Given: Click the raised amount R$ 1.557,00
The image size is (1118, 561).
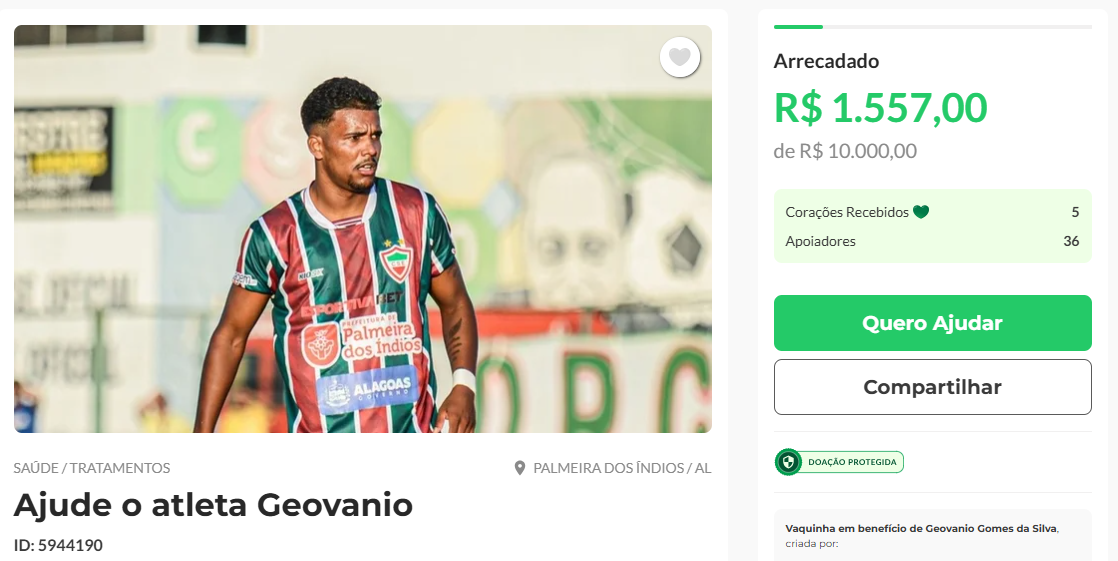Looking at the screenshot, I should (881, 108).
